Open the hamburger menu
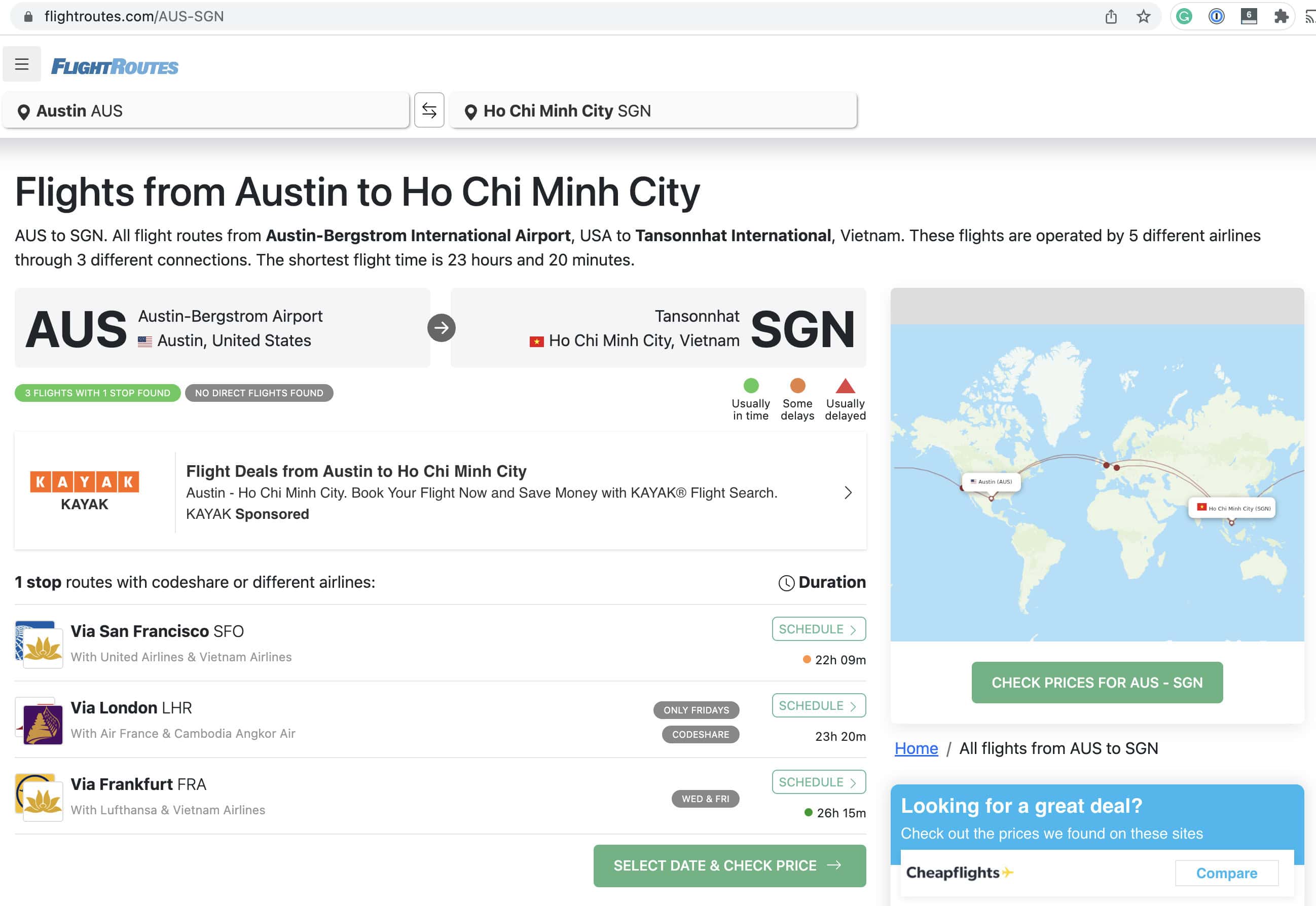Screen dimensions: 1316x906 pyautogui.click(x=22, y=64)
